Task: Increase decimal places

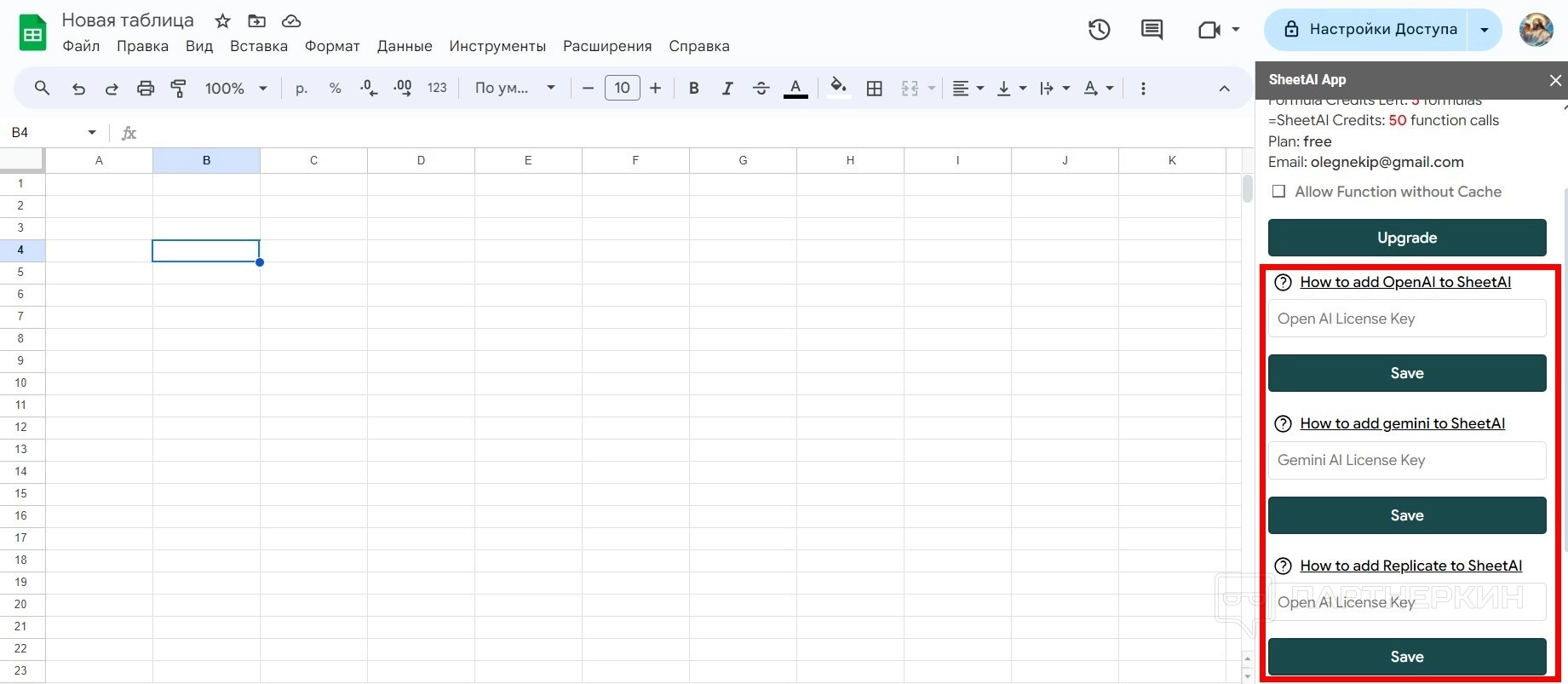Action: [x=403, y=88]
